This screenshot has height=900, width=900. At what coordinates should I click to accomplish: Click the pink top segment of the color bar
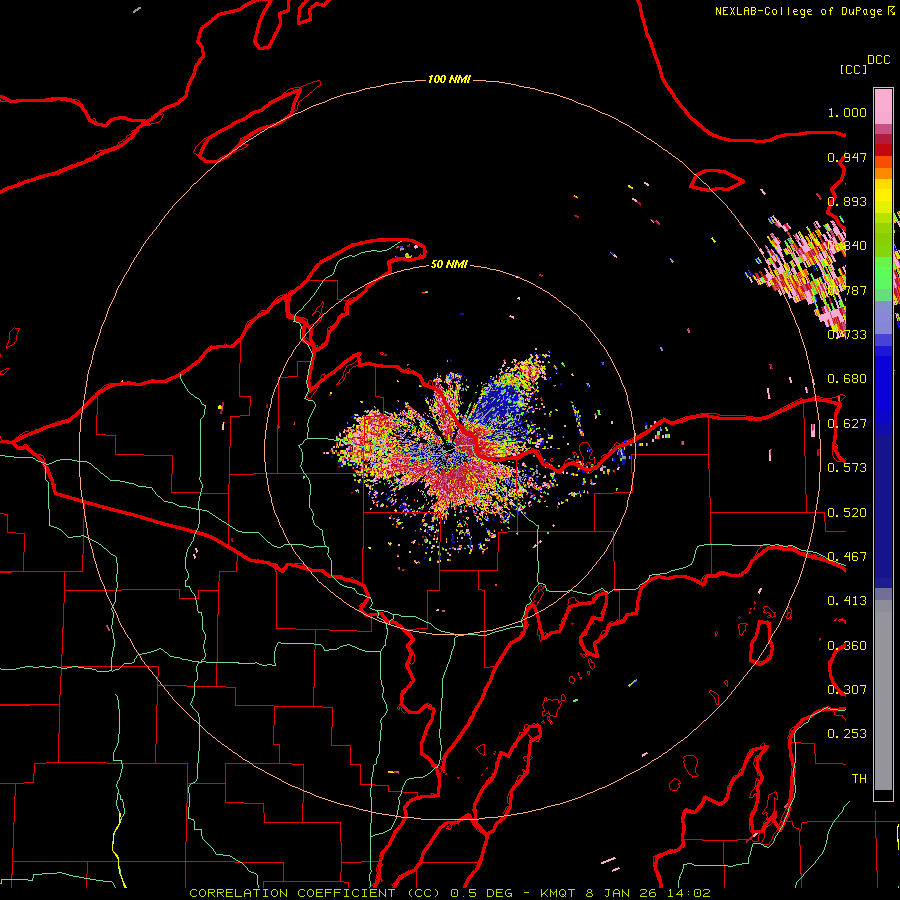tap(883, 106)
